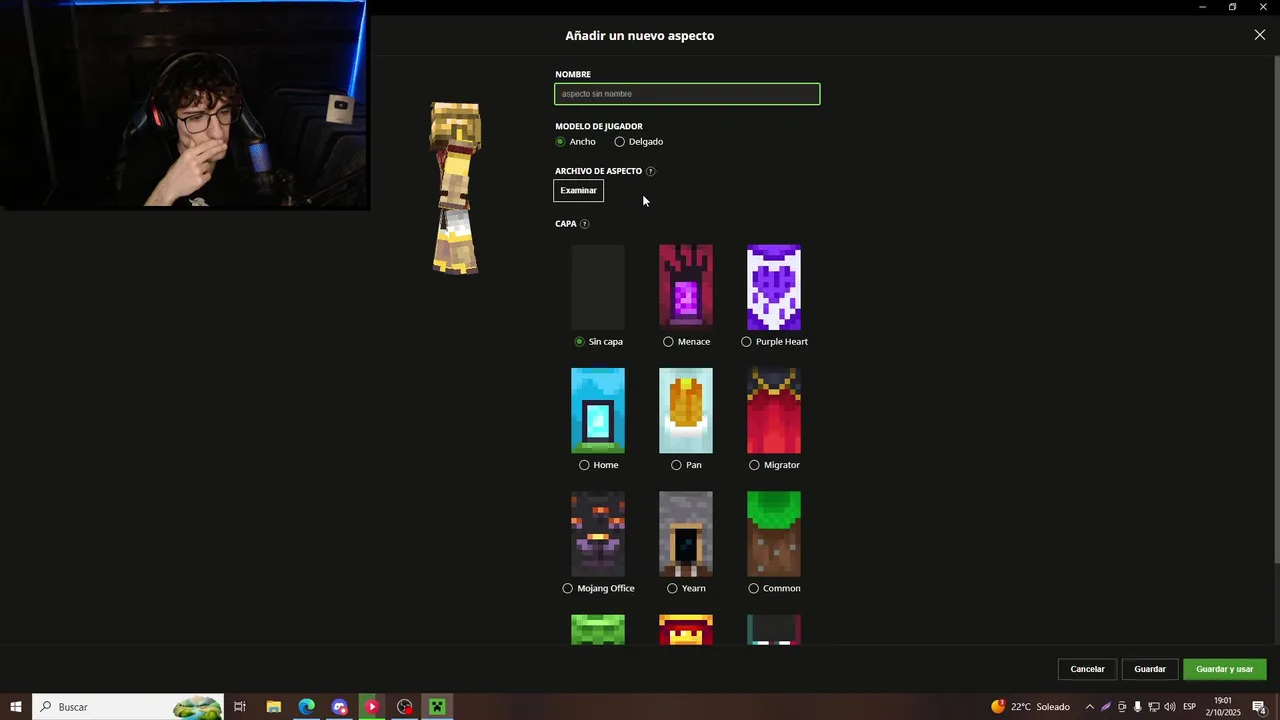
Task: Click the Examinar button to browse skin file
Action: click(579, 190)
